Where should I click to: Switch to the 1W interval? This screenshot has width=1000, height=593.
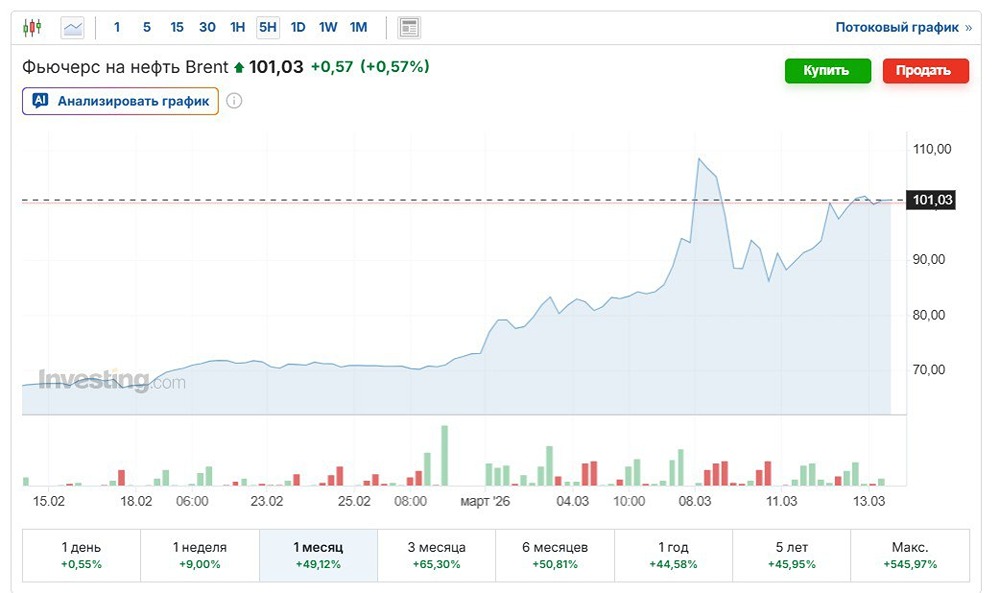click(x=328, y=27)
